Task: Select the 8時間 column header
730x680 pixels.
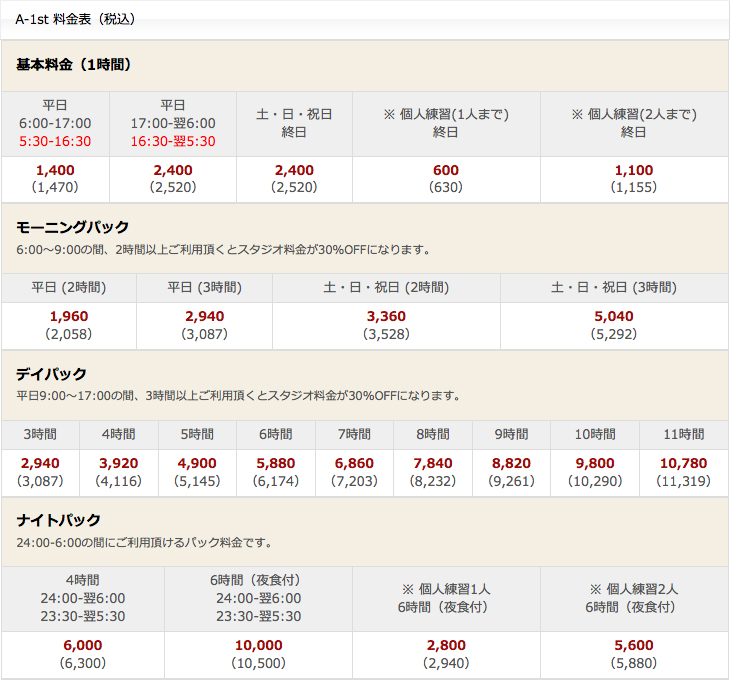Action: tap(433, 435)
